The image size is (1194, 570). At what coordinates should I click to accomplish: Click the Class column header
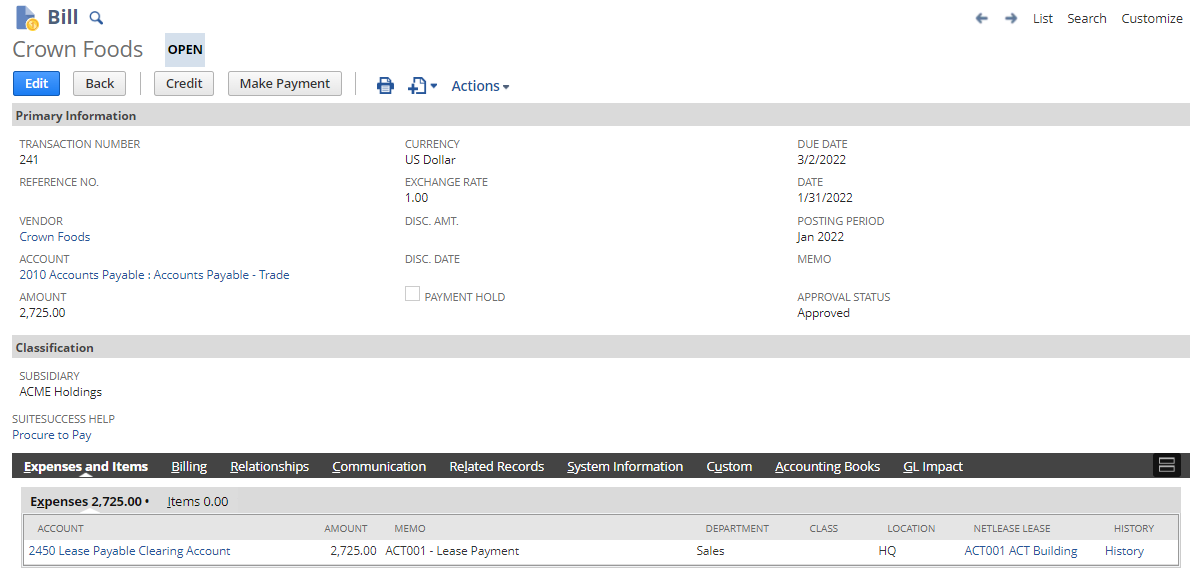(x=823, y=528)
